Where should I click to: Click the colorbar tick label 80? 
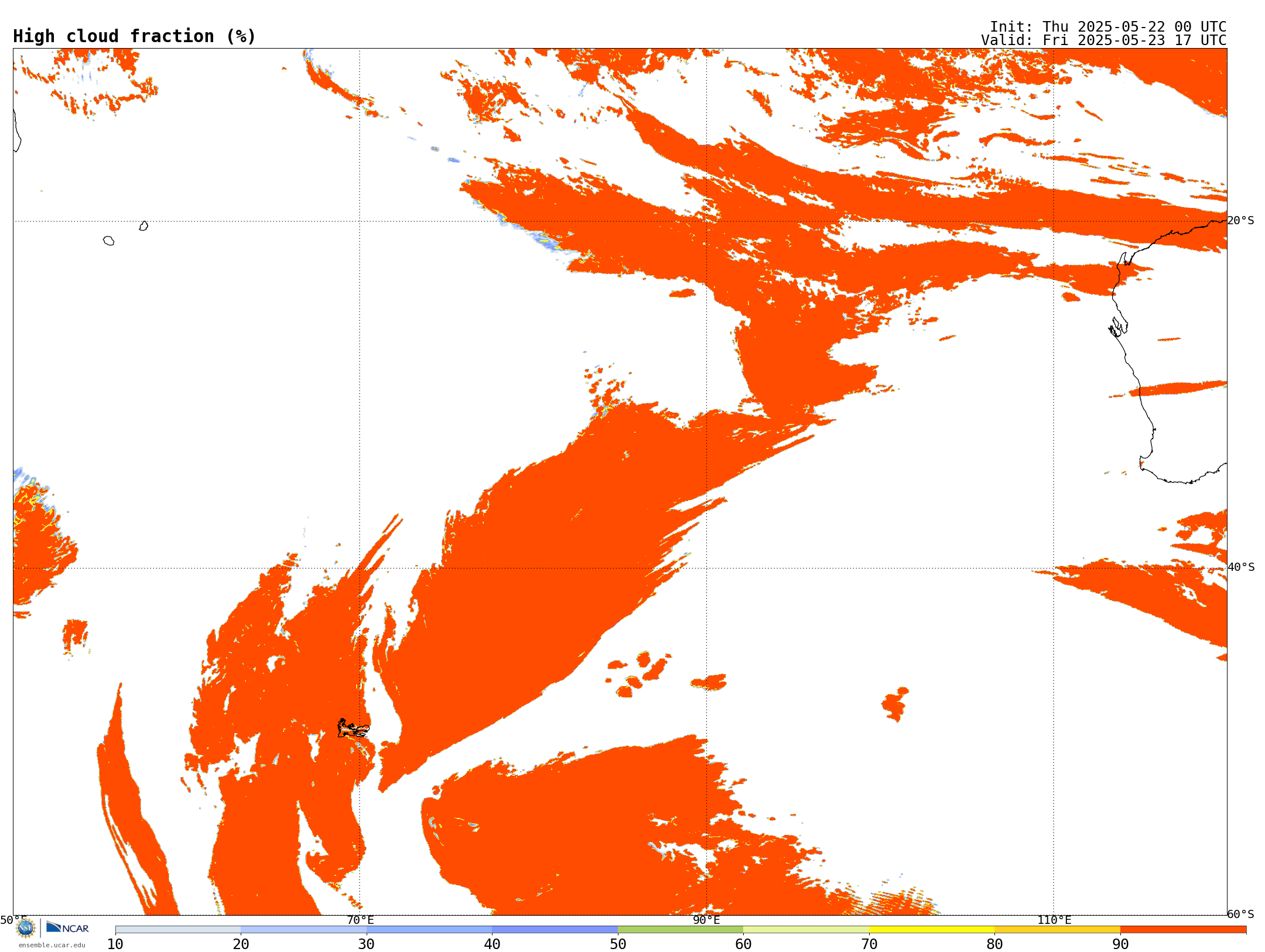point(994,944)
